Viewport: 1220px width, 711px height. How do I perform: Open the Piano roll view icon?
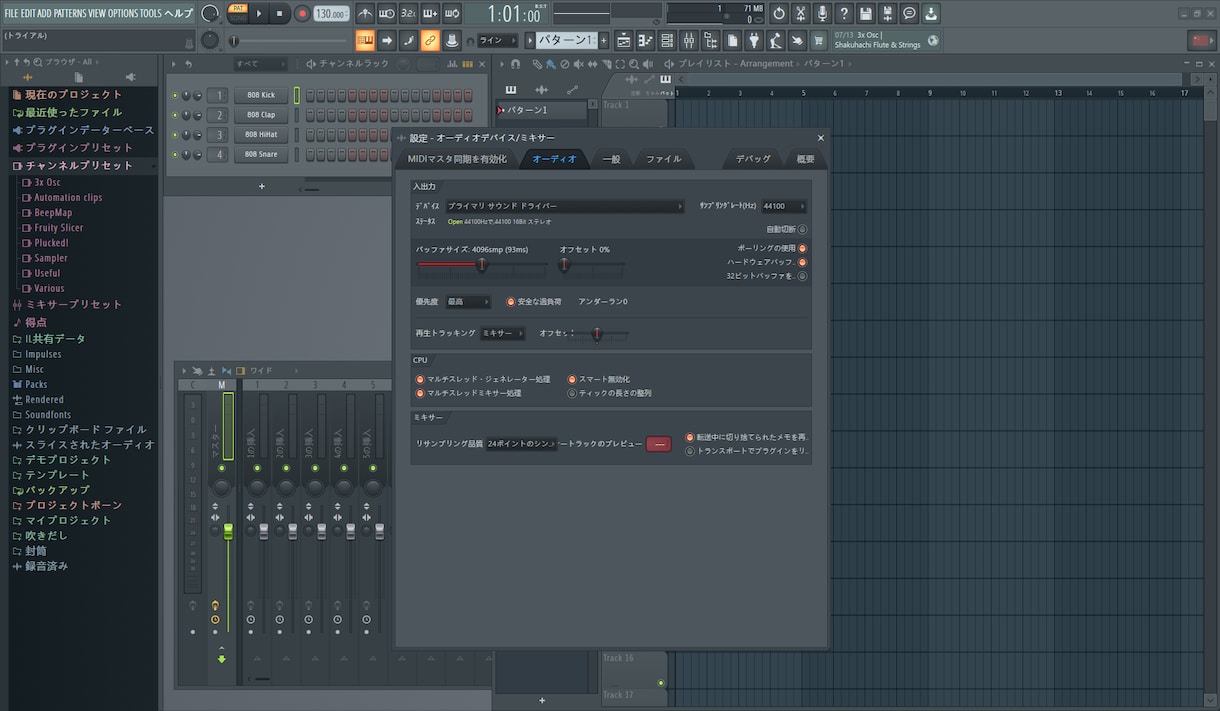[x=645, y=40]
